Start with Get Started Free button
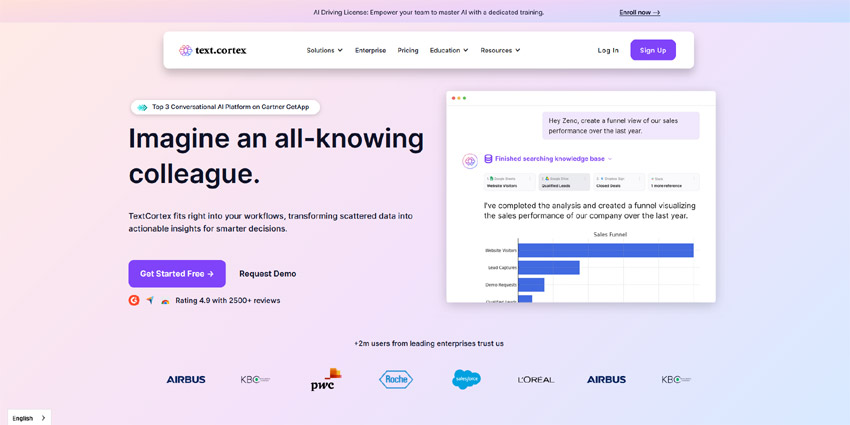 (177, 274)
